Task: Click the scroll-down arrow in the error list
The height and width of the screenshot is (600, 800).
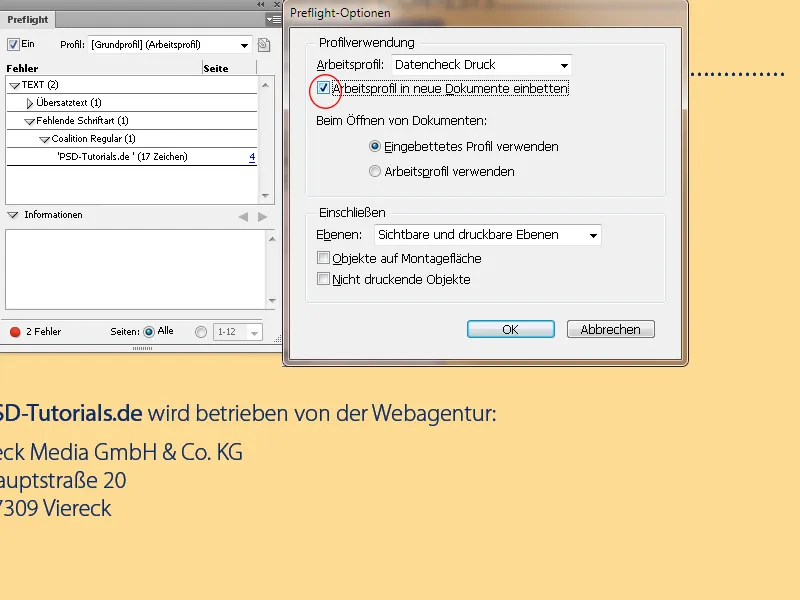Action: (x=263, y=195)
